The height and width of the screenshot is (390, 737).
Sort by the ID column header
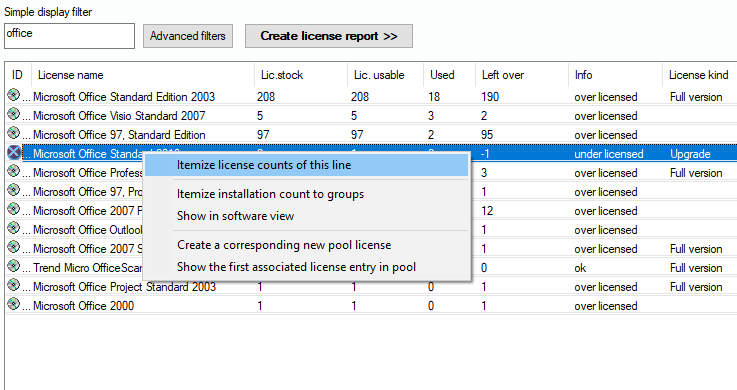coord(18,75)
